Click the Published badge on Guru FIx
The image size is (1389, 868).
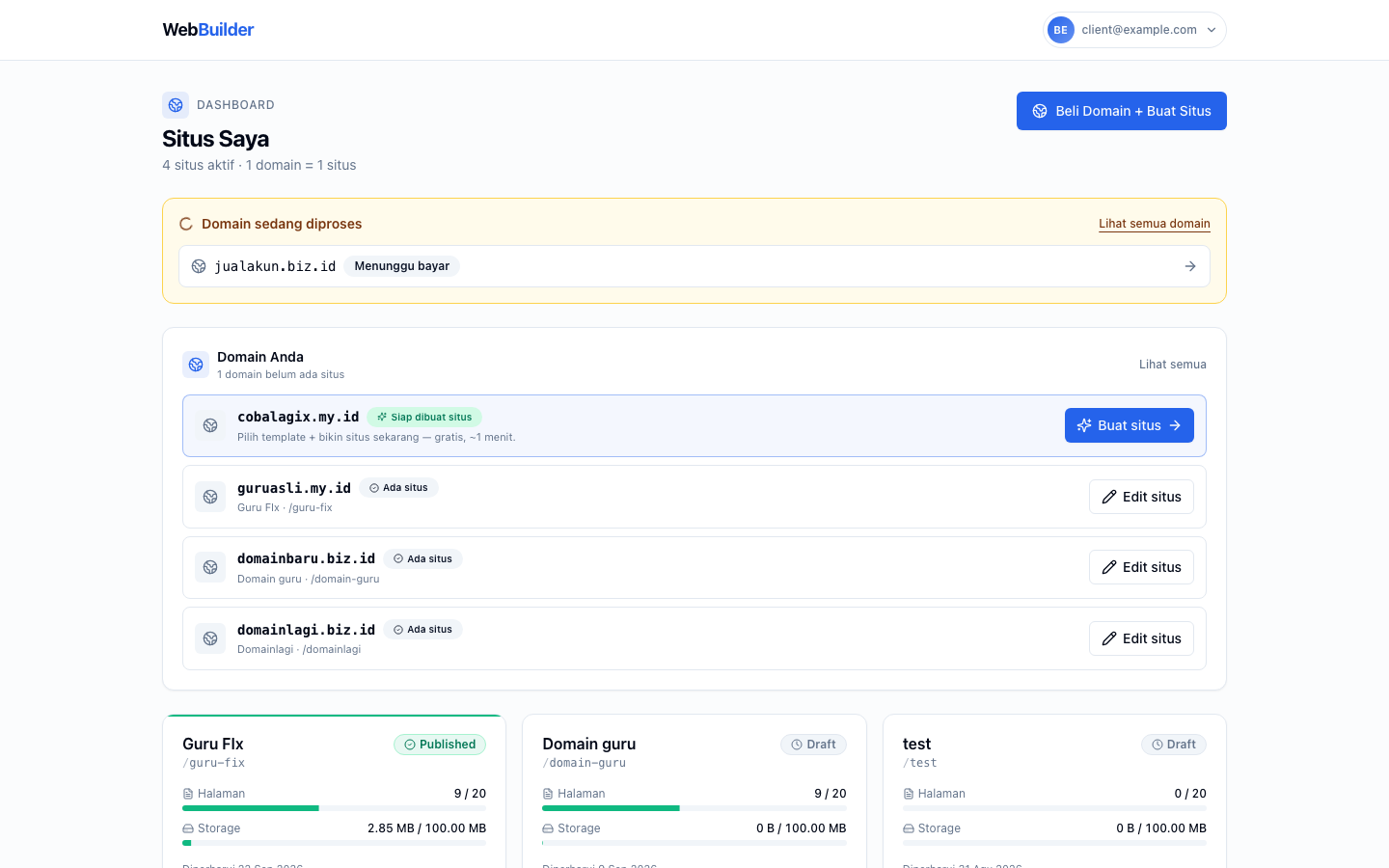click(x=440, y=745)
